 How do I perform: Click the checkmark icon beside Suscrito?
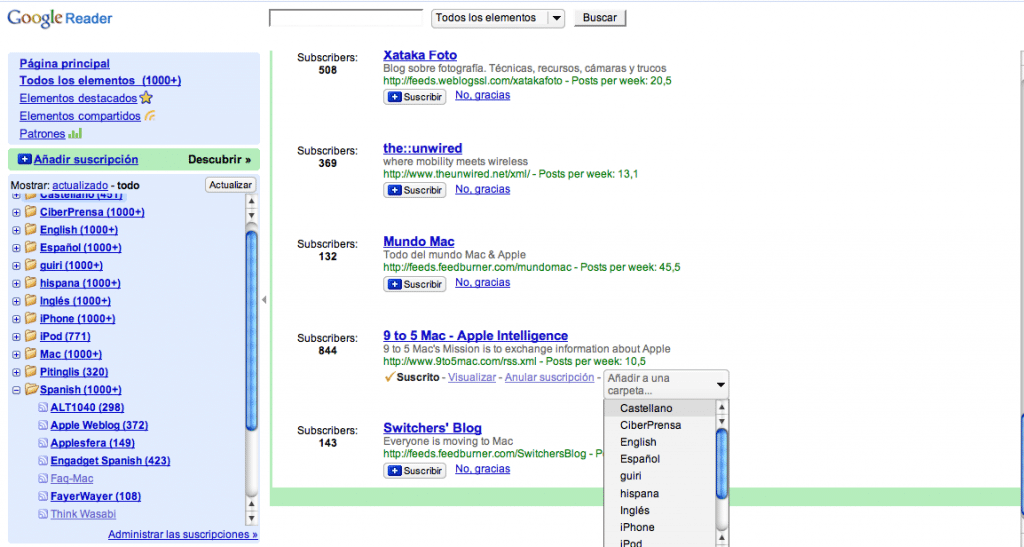390,377
